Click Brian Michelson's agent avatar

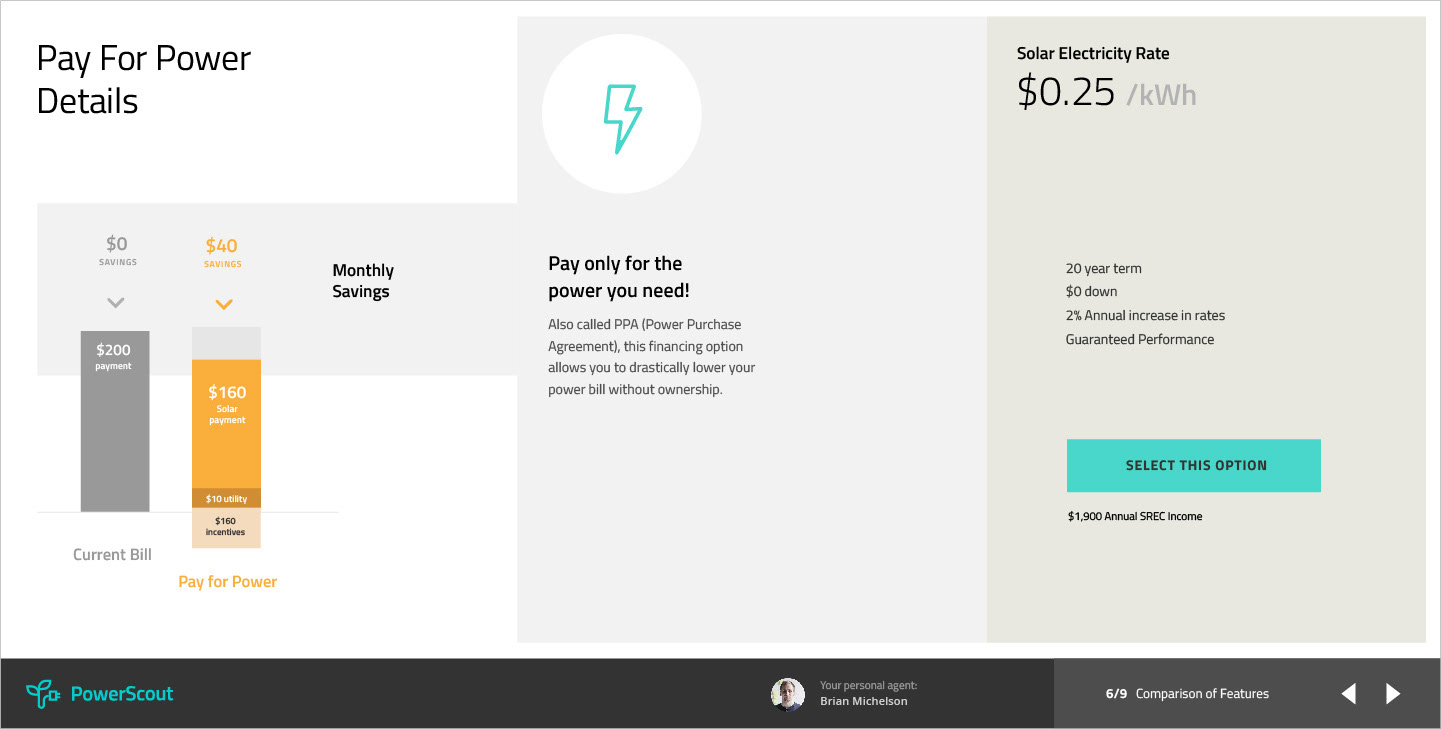(787, 694)
